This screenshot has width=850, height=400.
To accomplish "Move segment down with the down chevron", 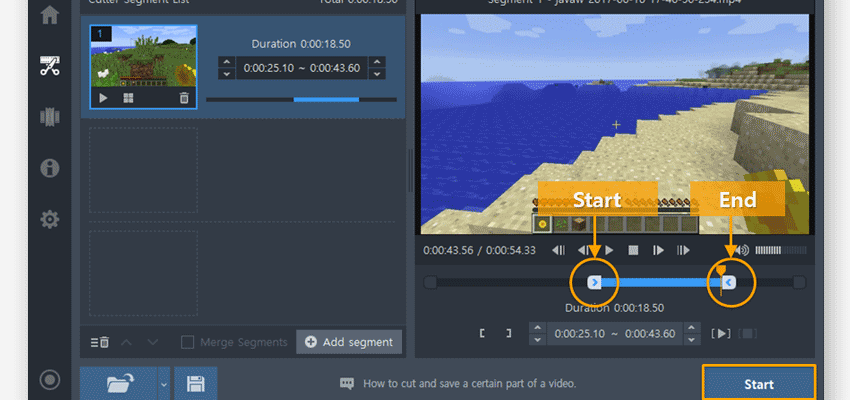I will pyautogui.click(x=153, y=343).
